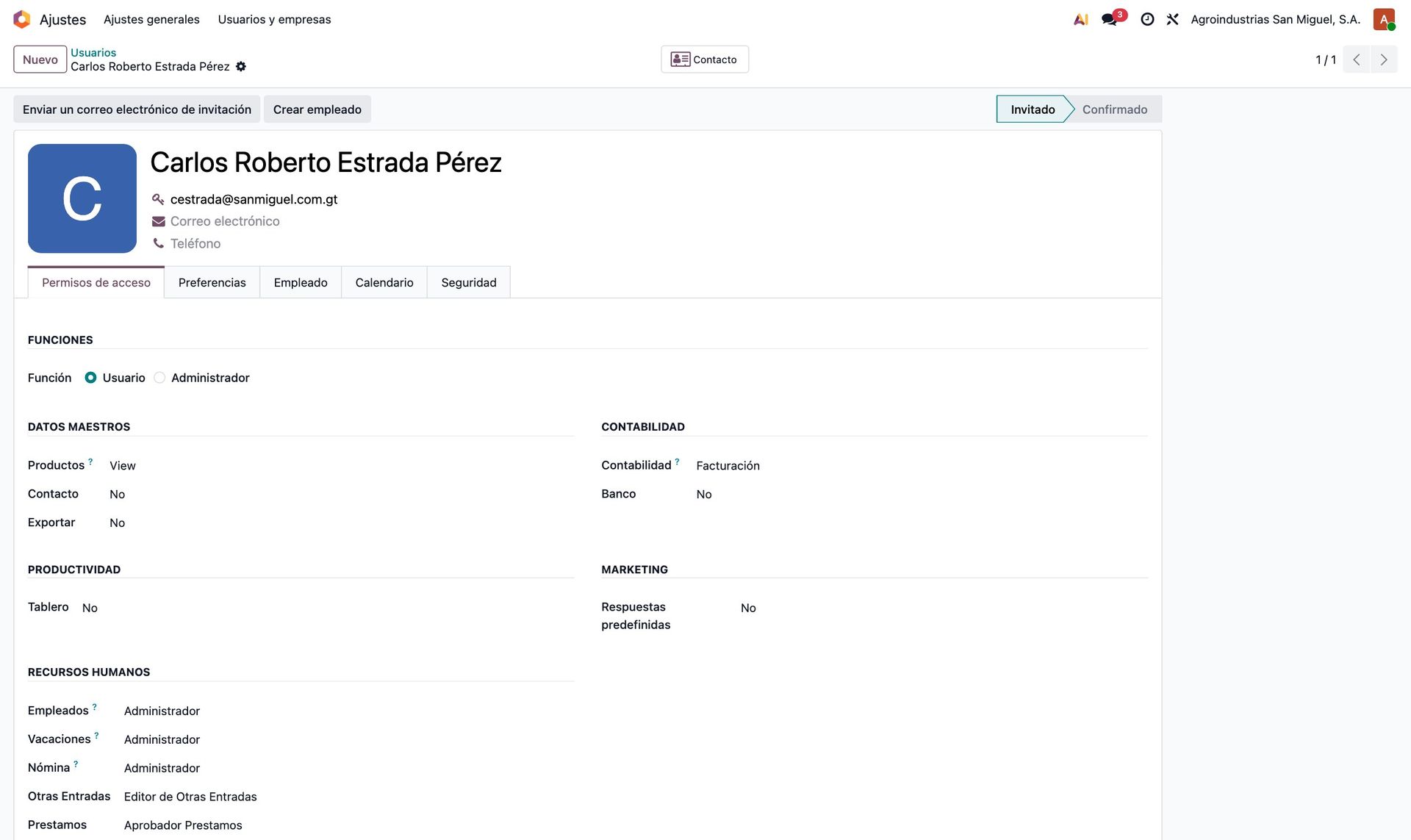Open the Ajustes generales menu
The height and width of the screenshot is (840, 1411).
coord(151,19)
